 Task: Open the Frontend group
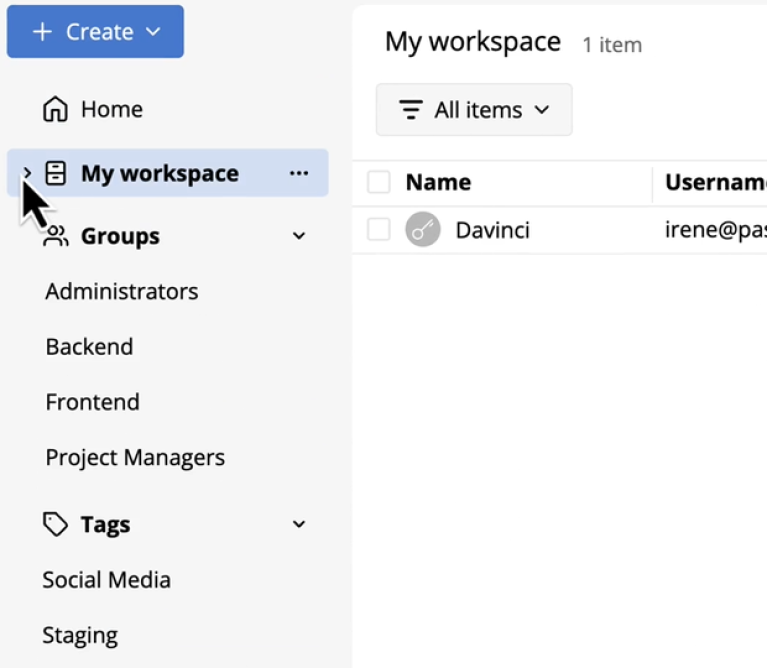(x=92, y=402)
